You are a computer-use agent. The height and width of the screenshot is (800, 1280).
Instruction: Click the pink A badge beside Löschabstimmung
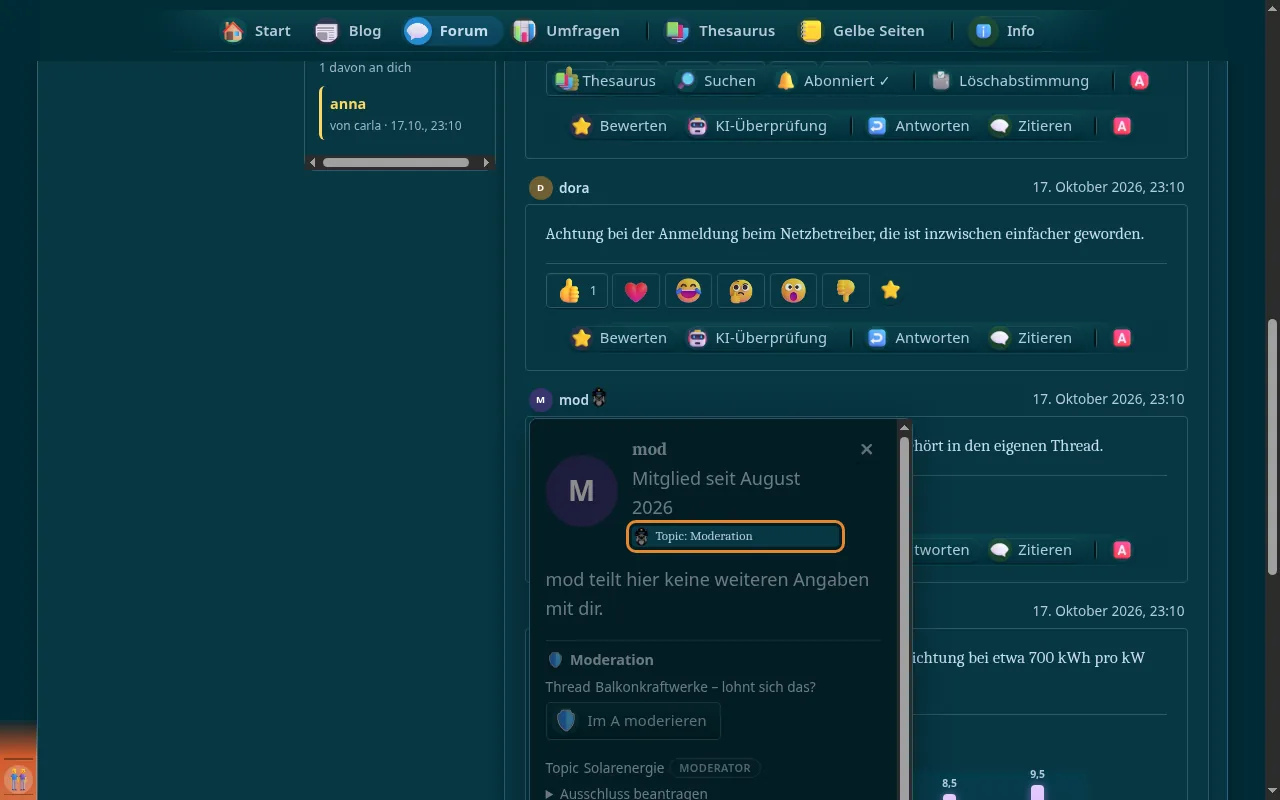coord(1139,81)
